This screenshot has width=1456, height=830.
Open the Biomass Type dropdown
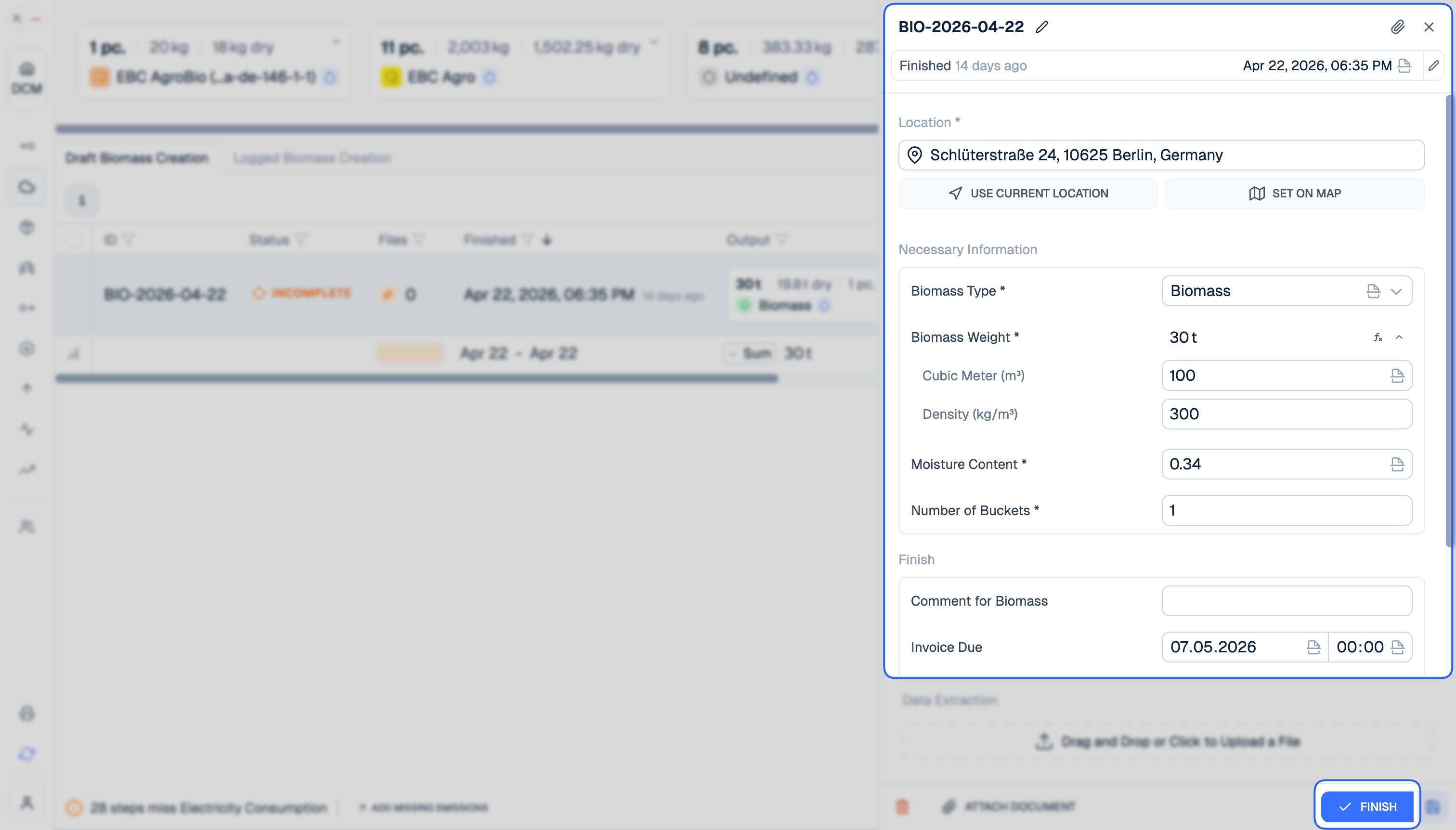(1395, 291)
